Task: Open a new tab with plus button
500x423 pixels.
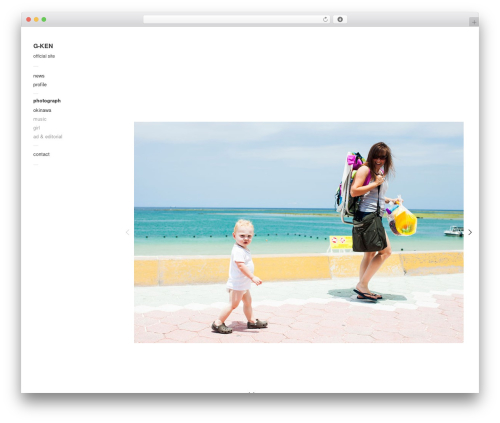Action: (474, 22)
